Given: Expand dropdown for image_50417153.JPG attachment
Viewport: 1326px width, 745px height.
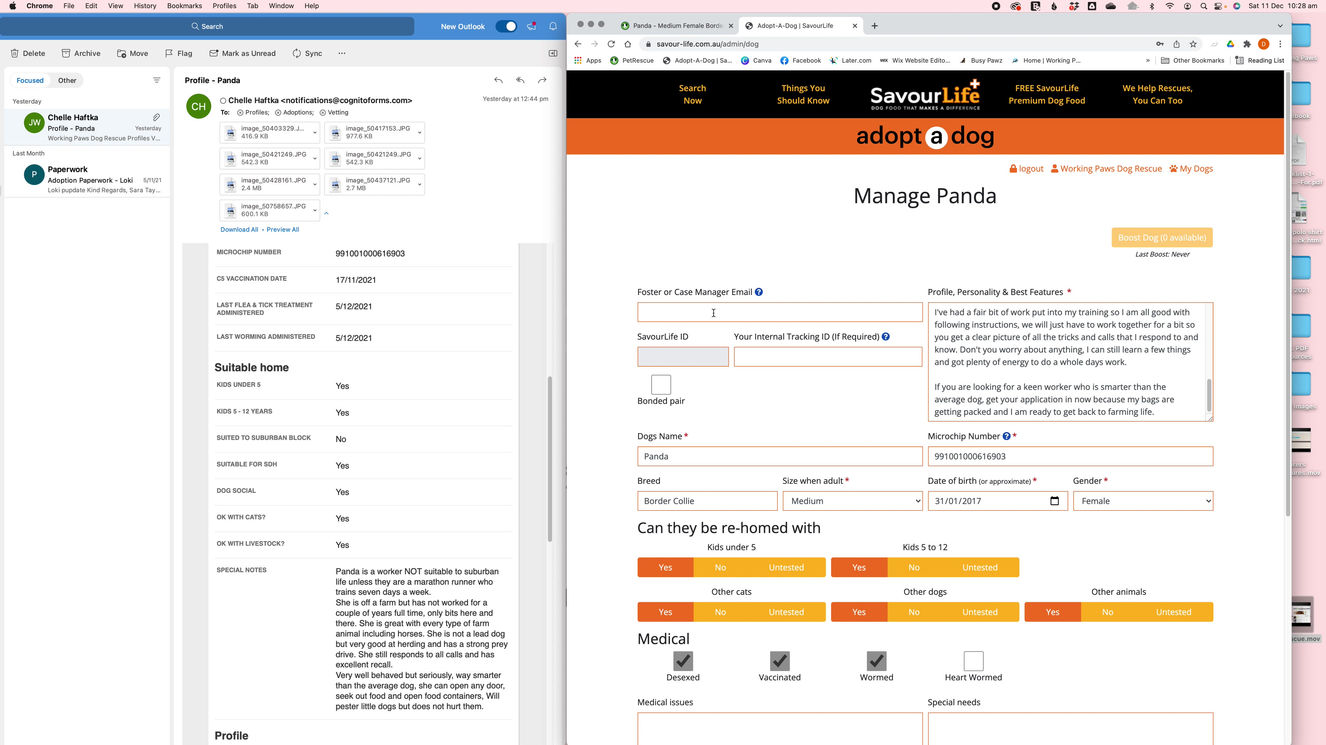Looking at the screenshot, I should (x=419, y=132).
